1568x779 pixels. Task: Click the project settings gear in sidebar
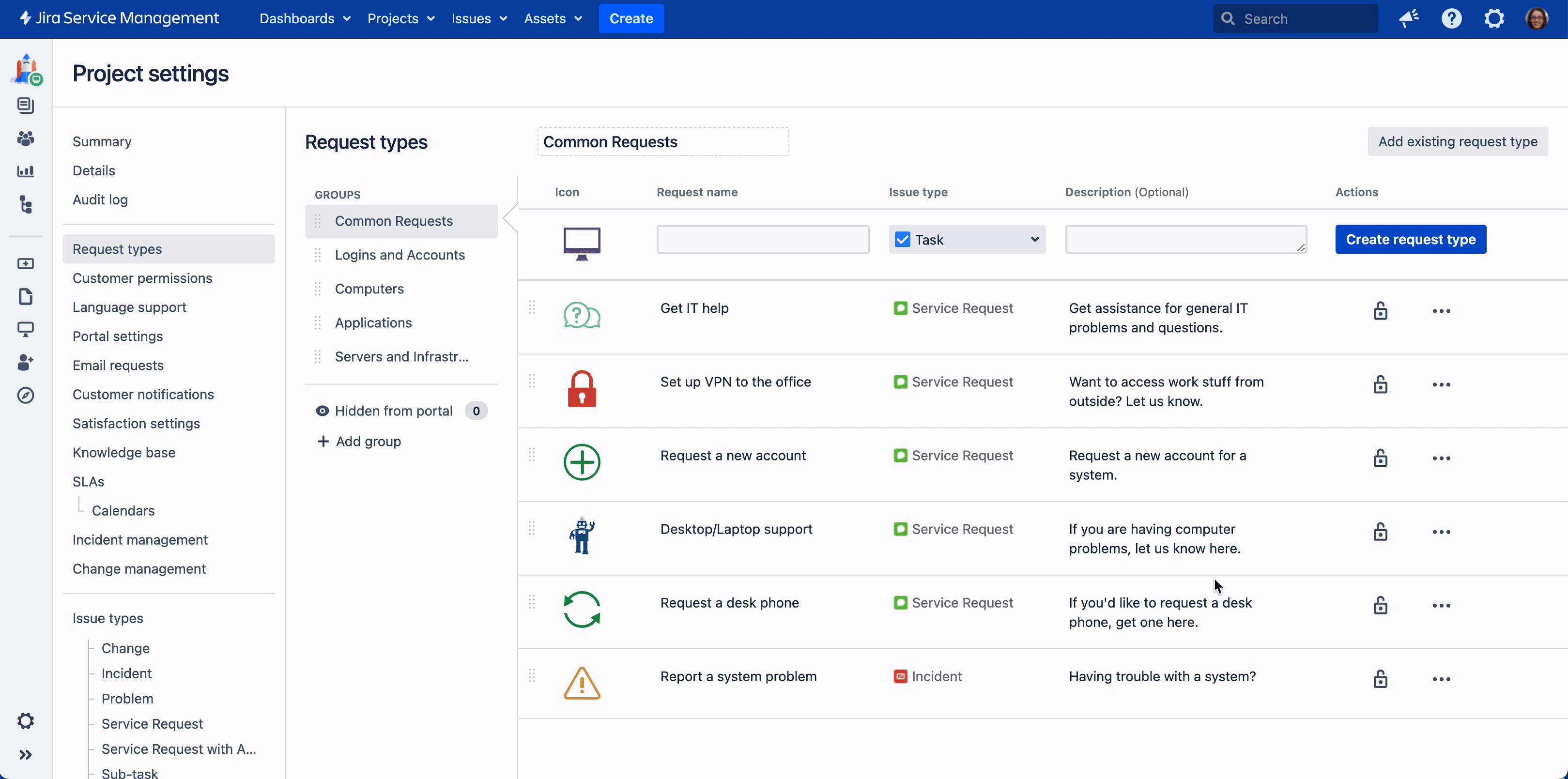(26, 720)
